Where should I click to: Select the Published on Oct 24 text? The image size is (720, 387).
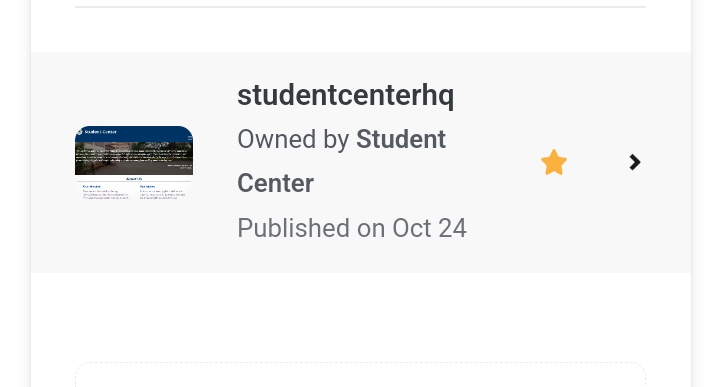[x=352, y=228]
